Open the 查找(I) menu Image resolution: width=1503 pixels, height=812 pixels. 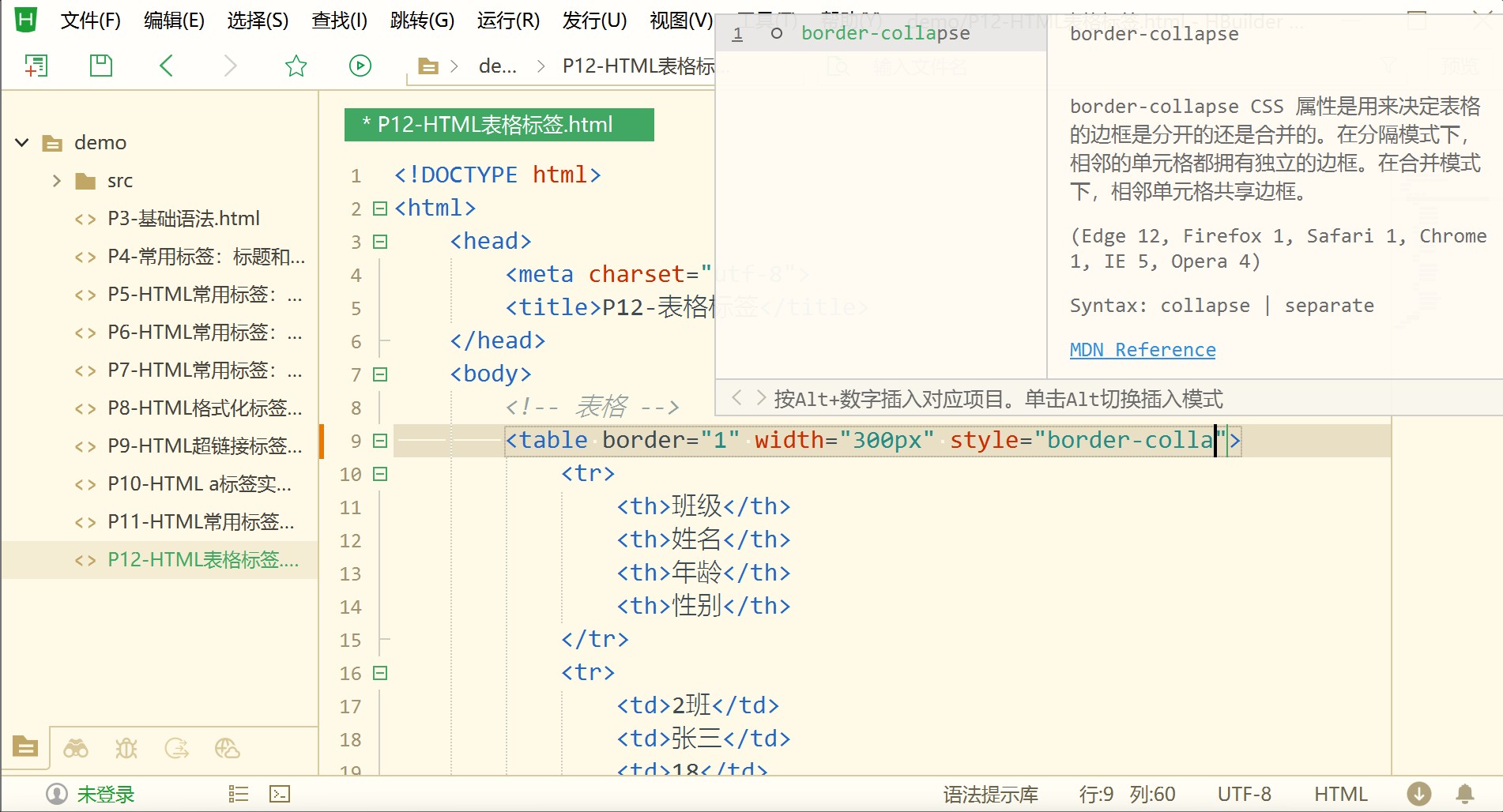(340, 21)
